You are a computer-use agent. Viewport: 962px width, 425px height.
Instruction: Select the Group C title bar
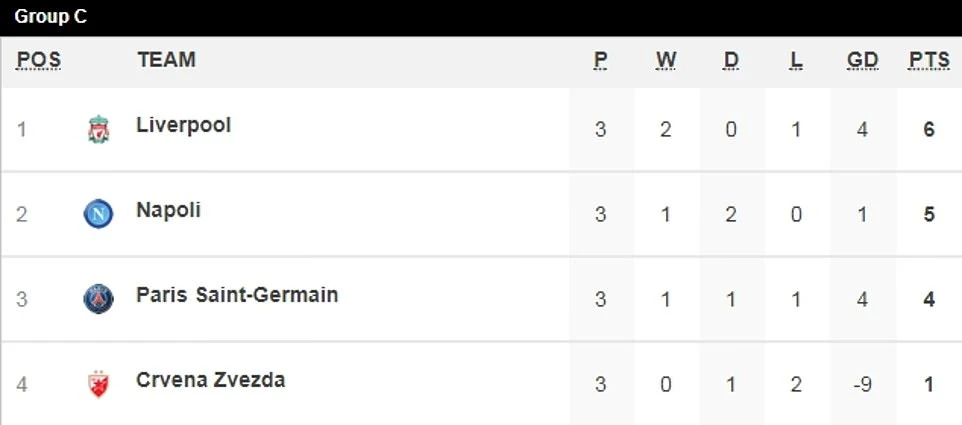pos(481,17)
